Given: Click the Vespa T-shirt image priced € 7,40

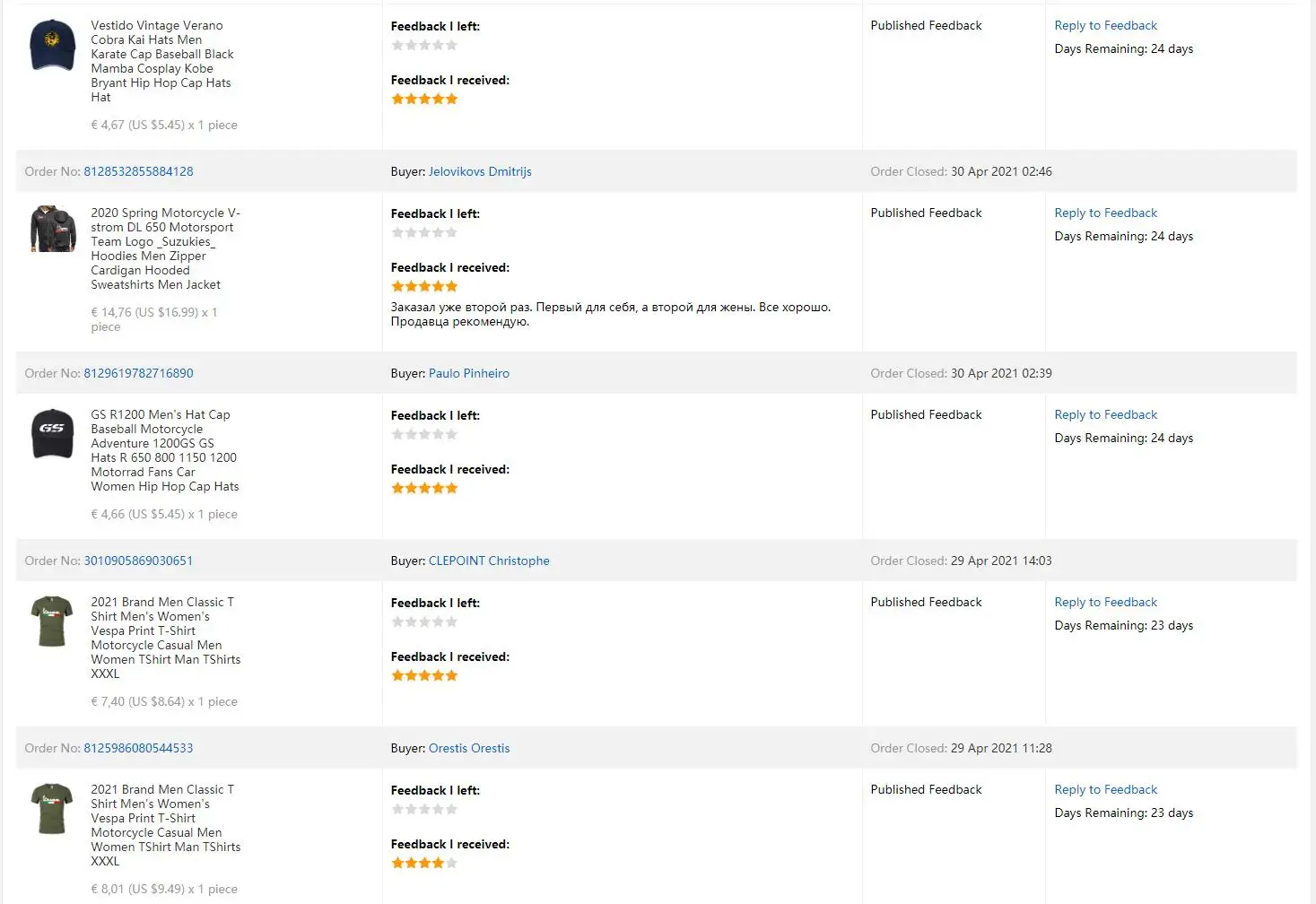Looking at the screenshot, I should point(52,621).
